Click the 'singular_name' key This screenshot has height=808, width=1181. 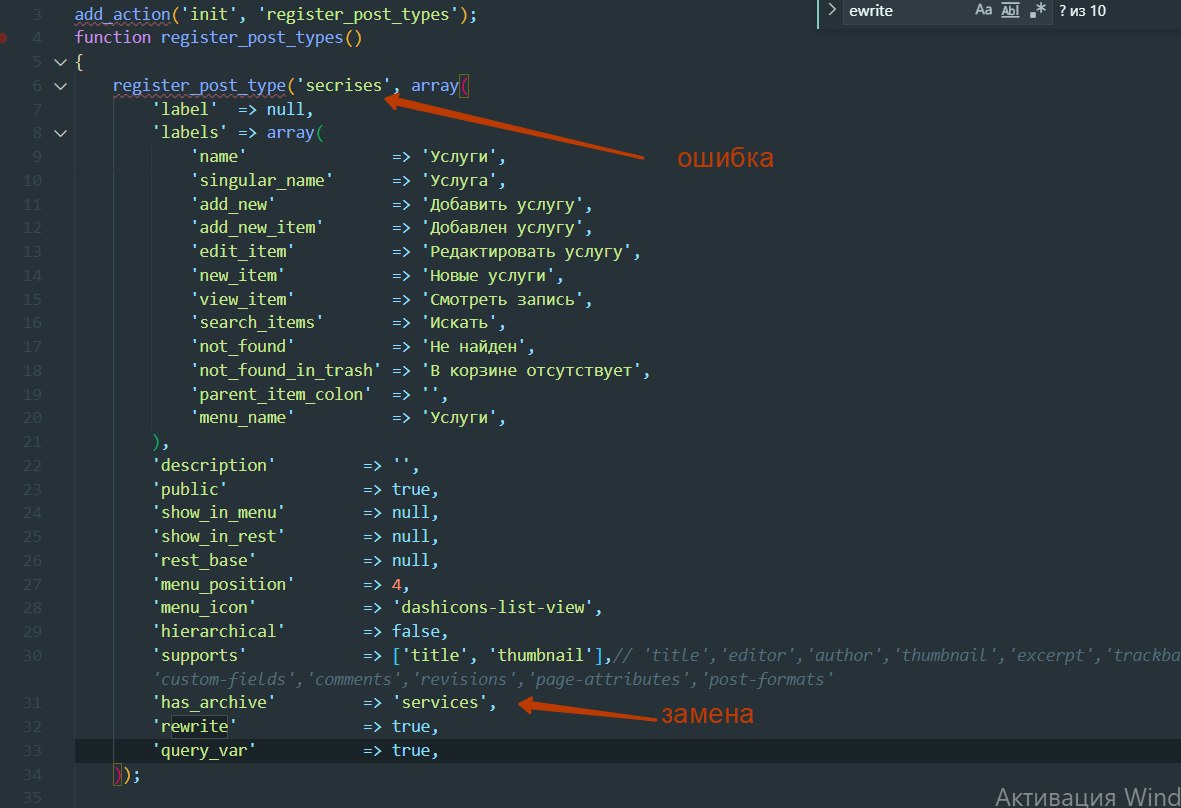coord(261,181)
